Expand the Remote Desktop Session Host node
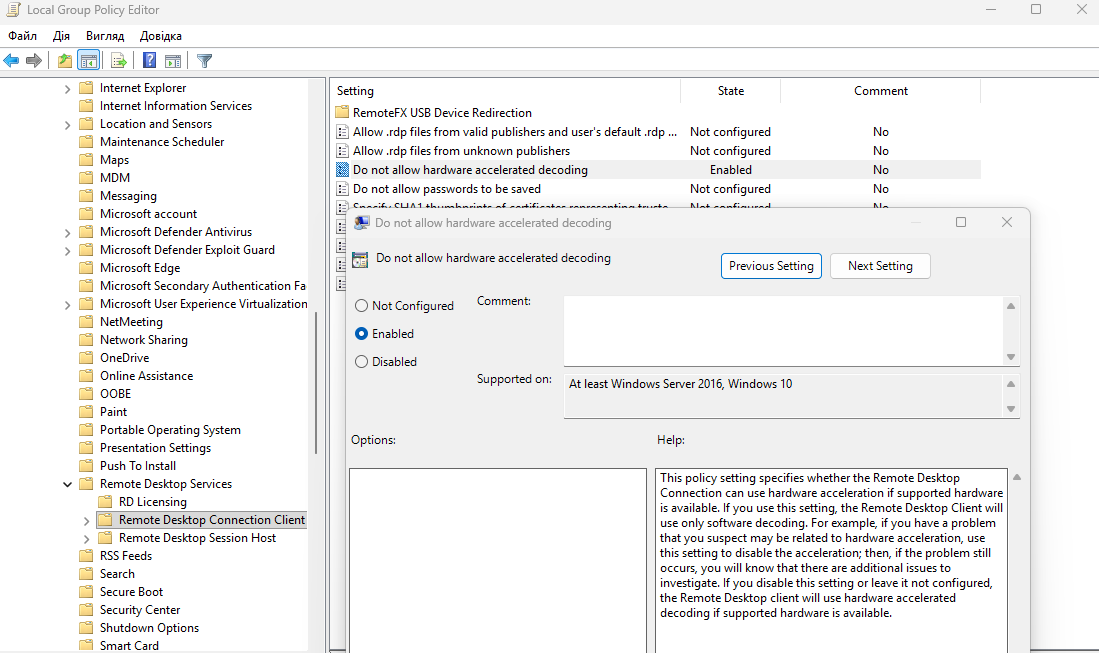The image size is (1099, 653). (x=87, y=538)
